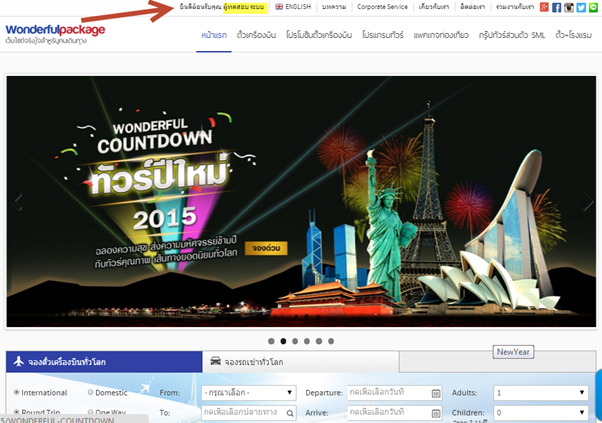
Task: Open หน้าแรก home menu item
Action: 214,35
